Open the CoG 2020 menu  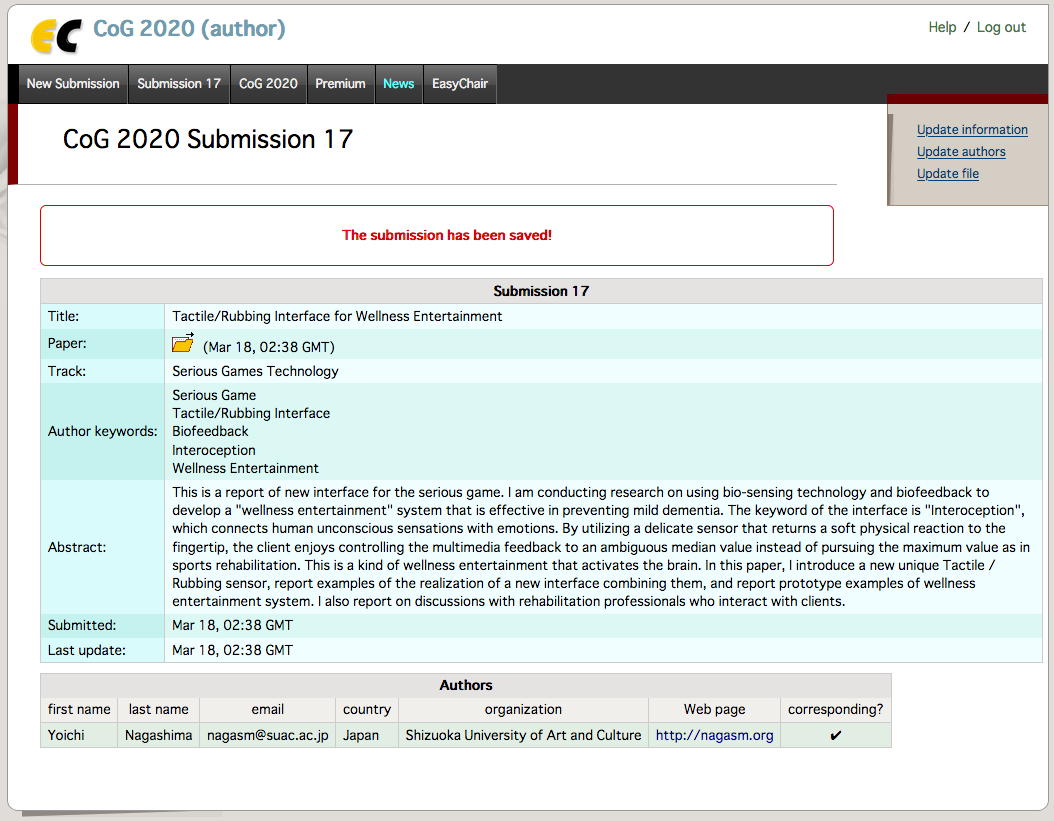(x=268, y=84)
